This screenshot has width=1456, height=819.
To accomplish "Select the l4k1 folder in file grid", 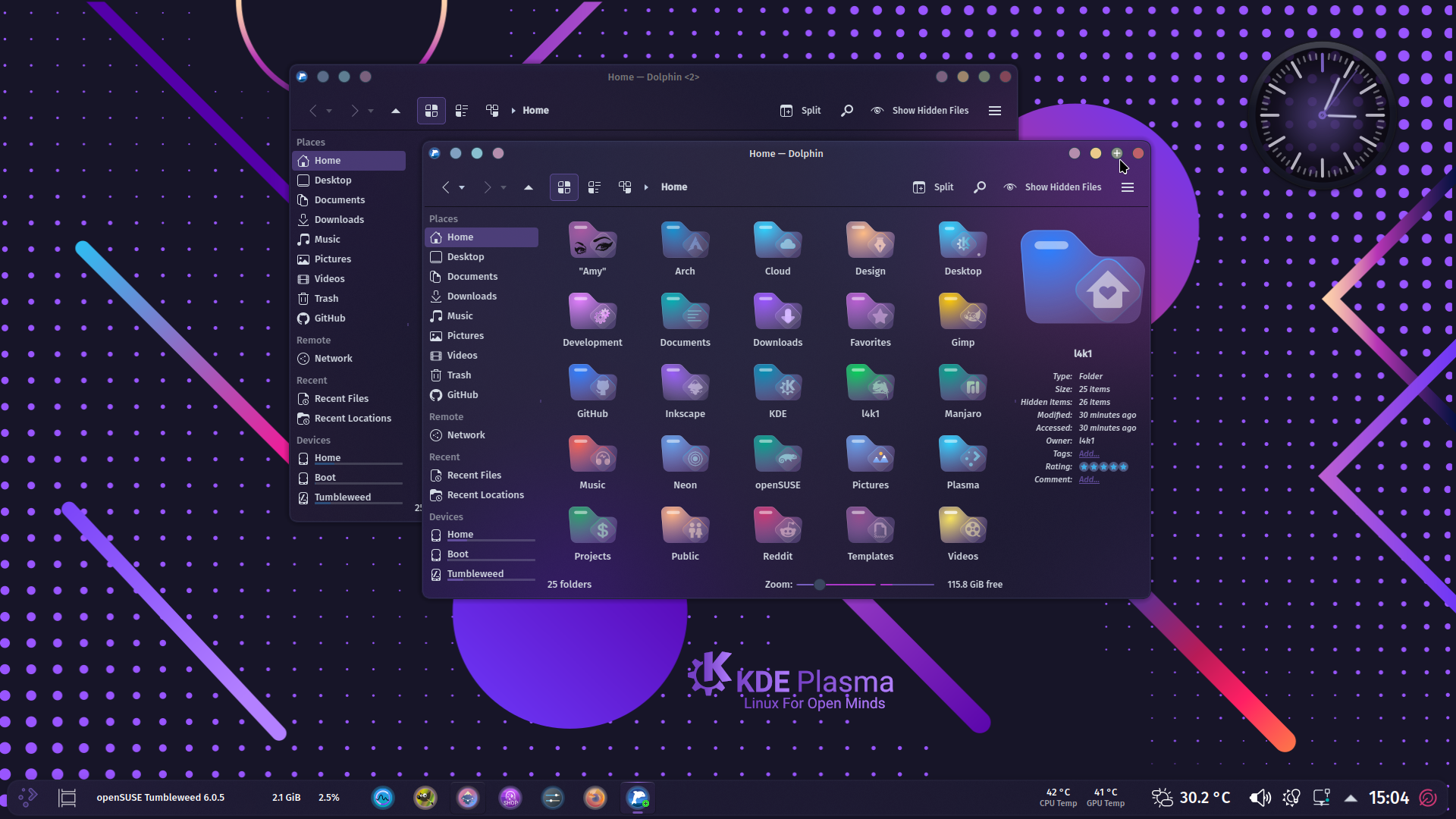I will coord(870,384).
